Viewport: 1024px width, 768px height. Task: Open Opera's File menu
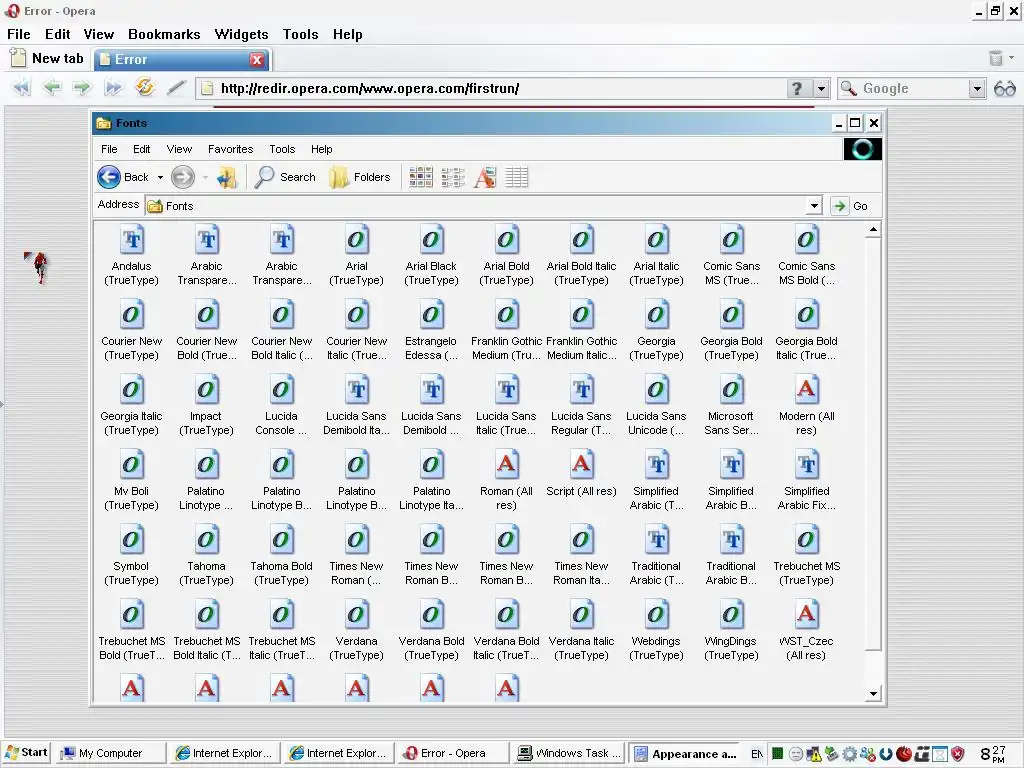(x=19, y=34)
